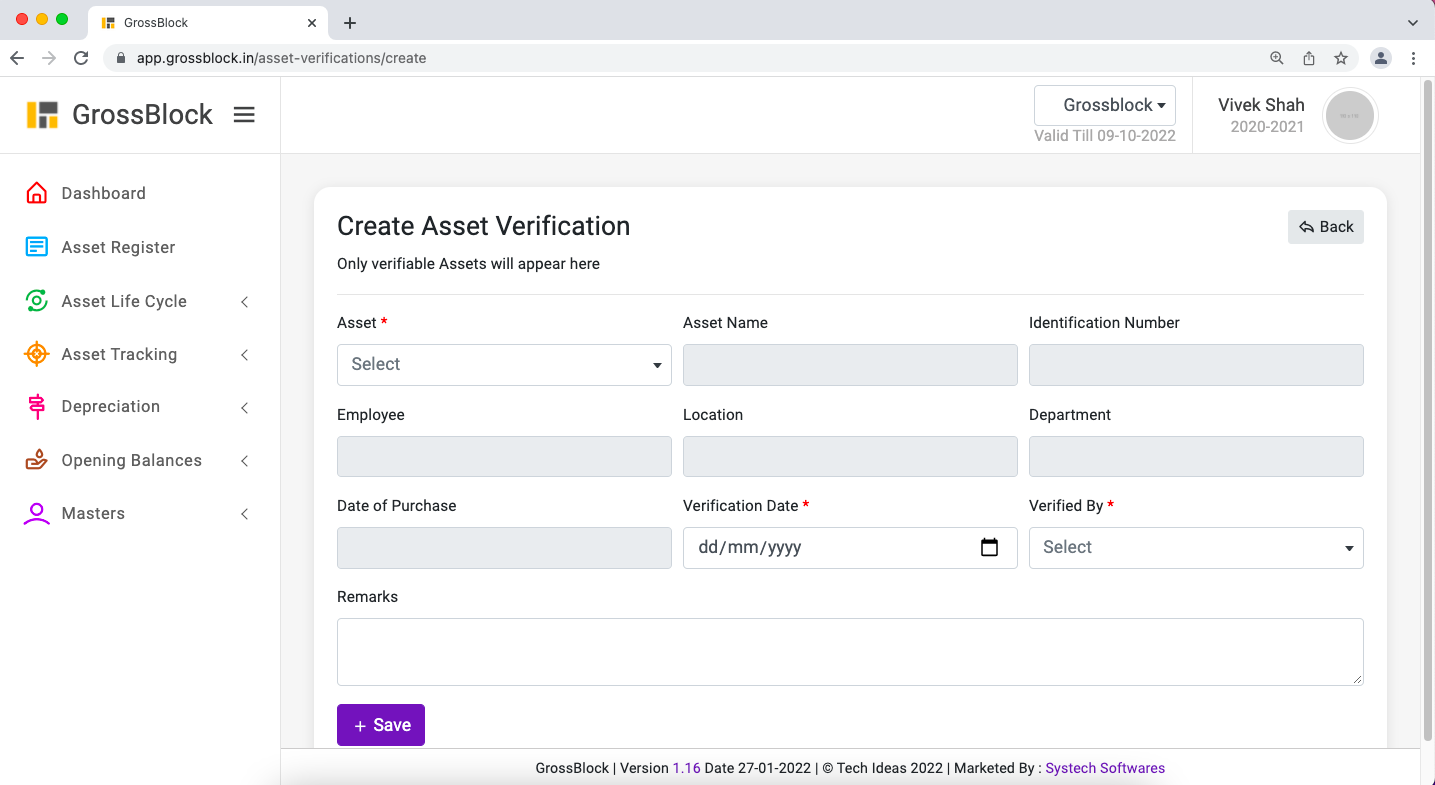Click the Asset Tracking target icon

point(37,354)
